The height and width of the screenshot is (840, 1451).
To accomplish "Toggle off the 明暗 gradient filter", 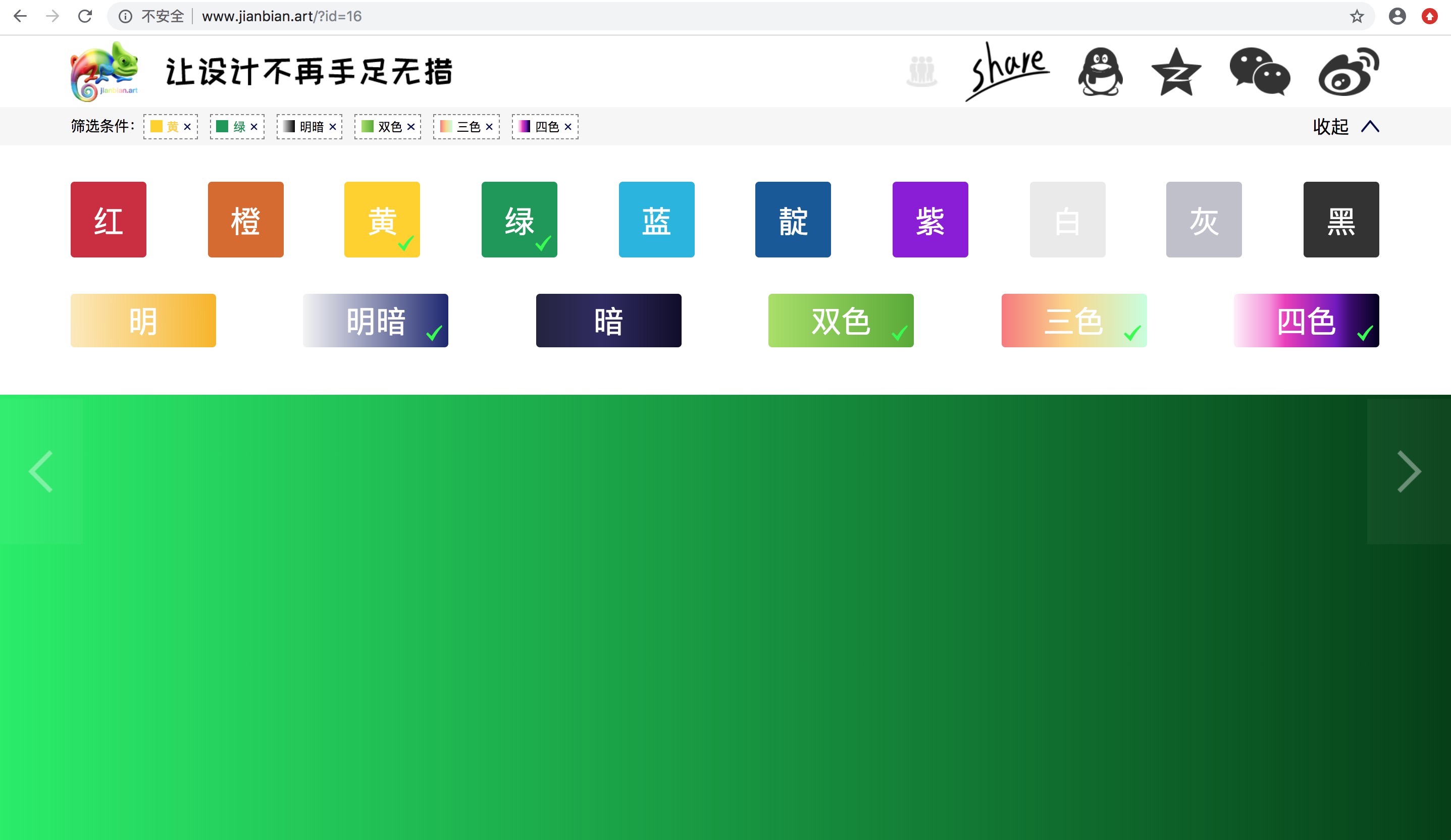I will [376, 321].
